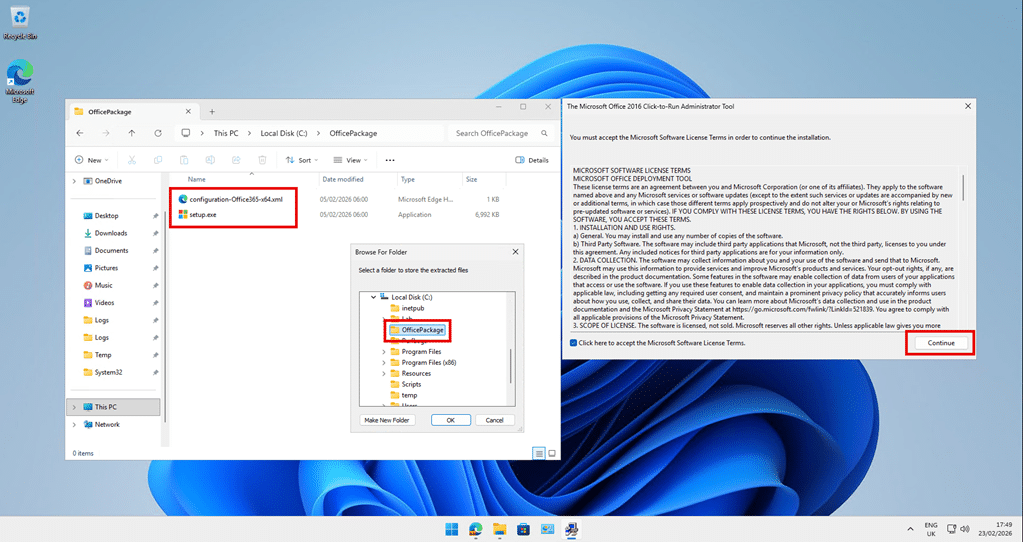
Task: Click the Refresh icon in File Explorer
Action: (x=158, y=133)
